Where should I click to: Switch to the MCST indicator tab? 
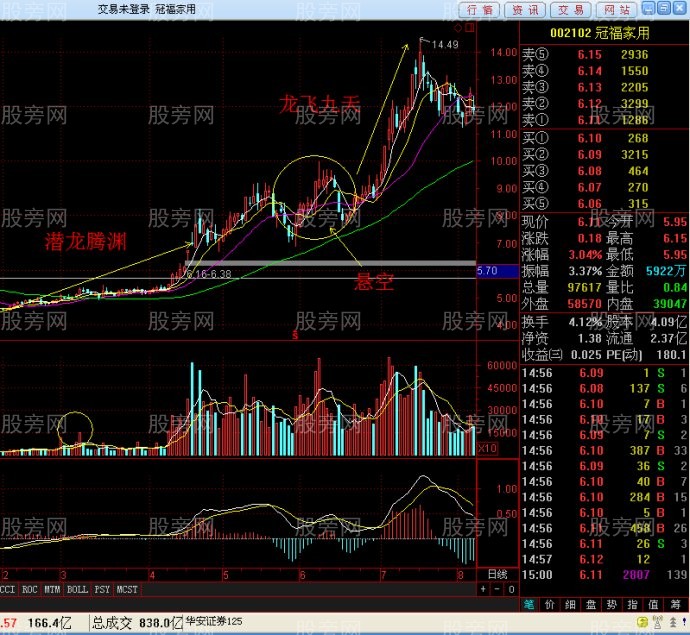click(127, 589)
